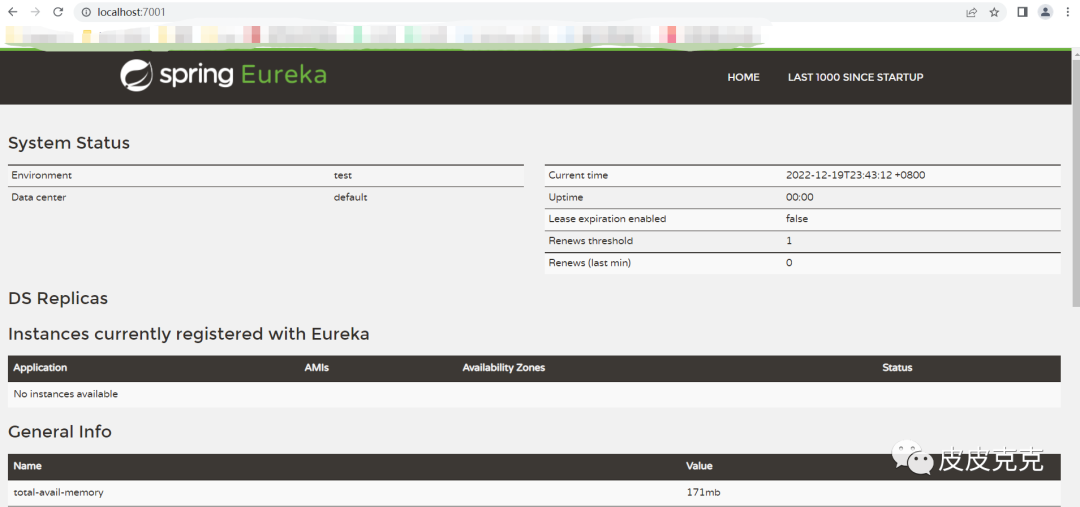The height and width of the screenshot is (507, 1080).
Task: Select the Data center label
Action: coord(39,198)
